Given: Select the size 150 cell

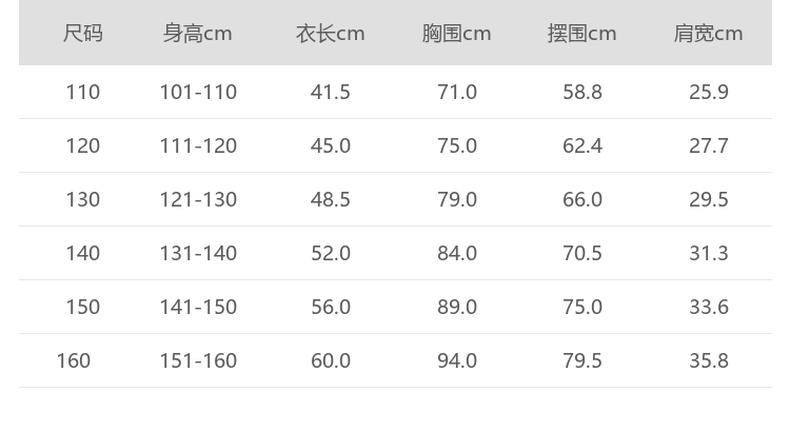Looking at the screenshot, I should (83, 307).
